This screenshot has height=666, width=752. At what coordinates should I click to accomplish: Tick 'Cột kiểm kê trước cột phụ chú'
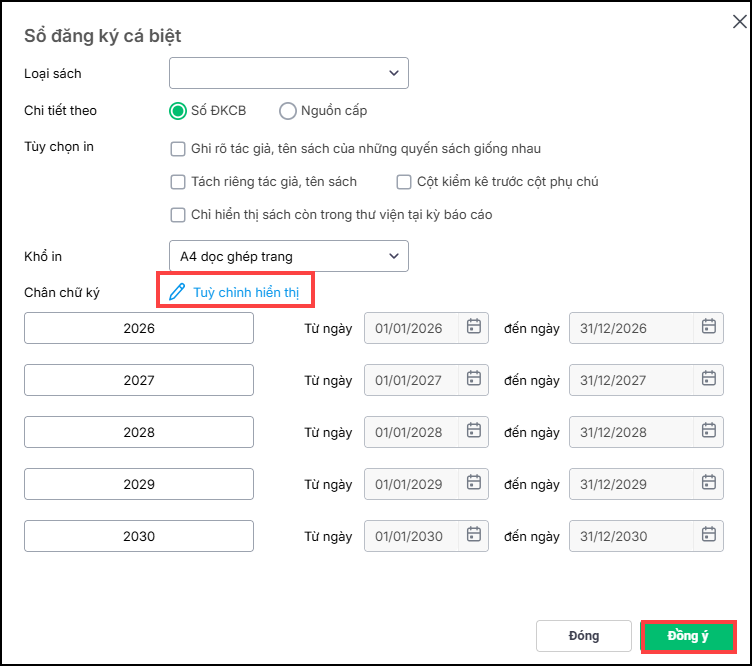pos(404,182)
